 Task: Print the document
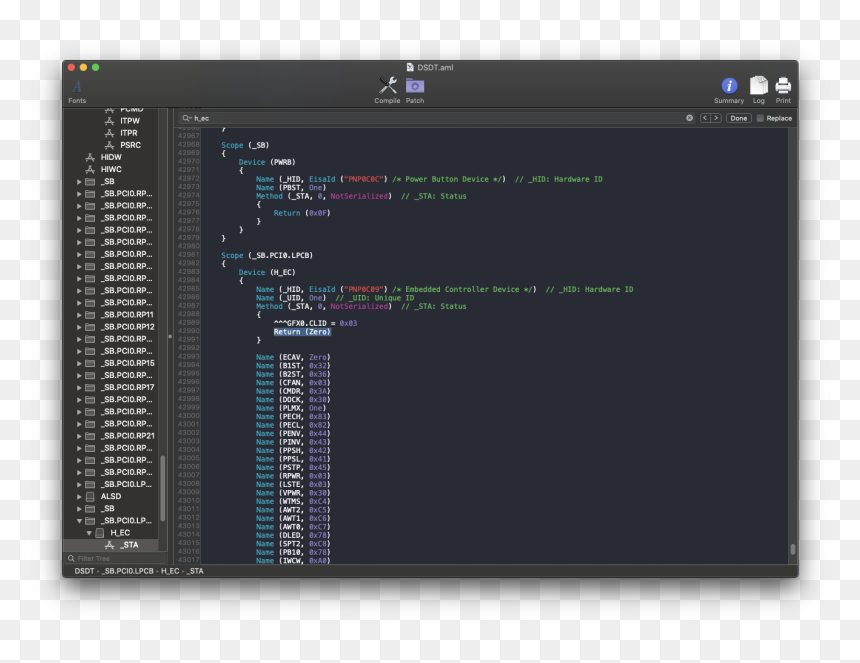(783, 90)
